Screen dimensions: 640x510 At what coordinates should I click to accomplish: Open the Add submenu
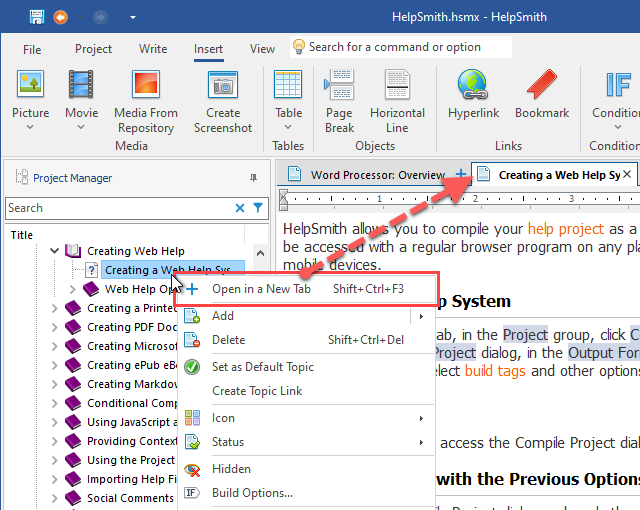306,316
